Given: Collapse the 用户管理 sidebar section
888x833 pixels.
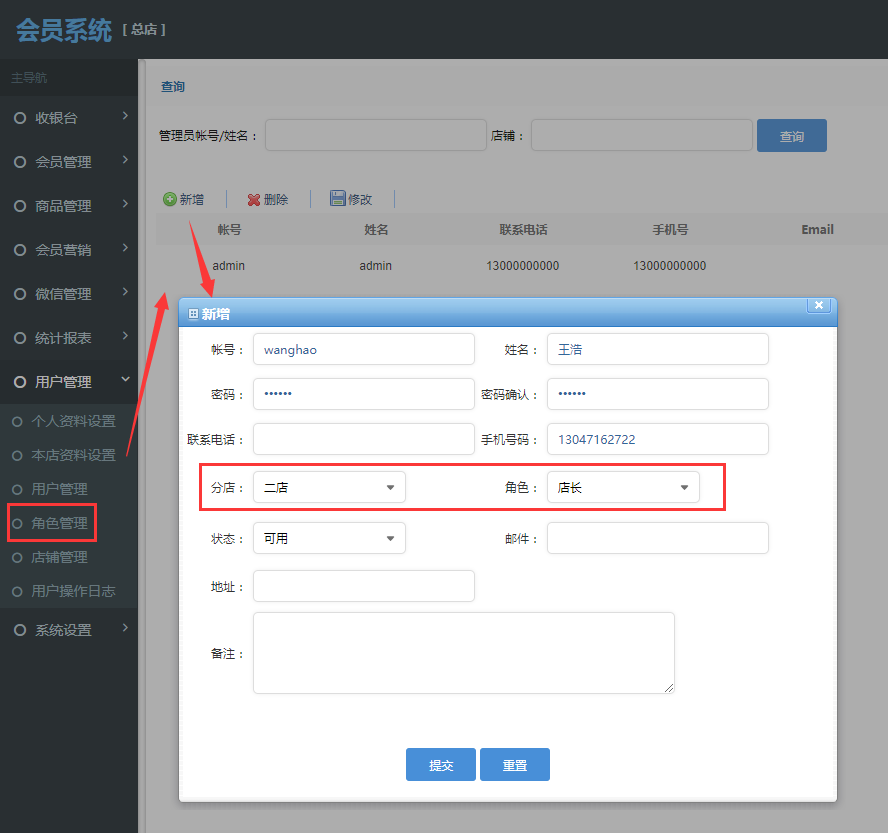Looking at the screenshot, I should (125, 380).
